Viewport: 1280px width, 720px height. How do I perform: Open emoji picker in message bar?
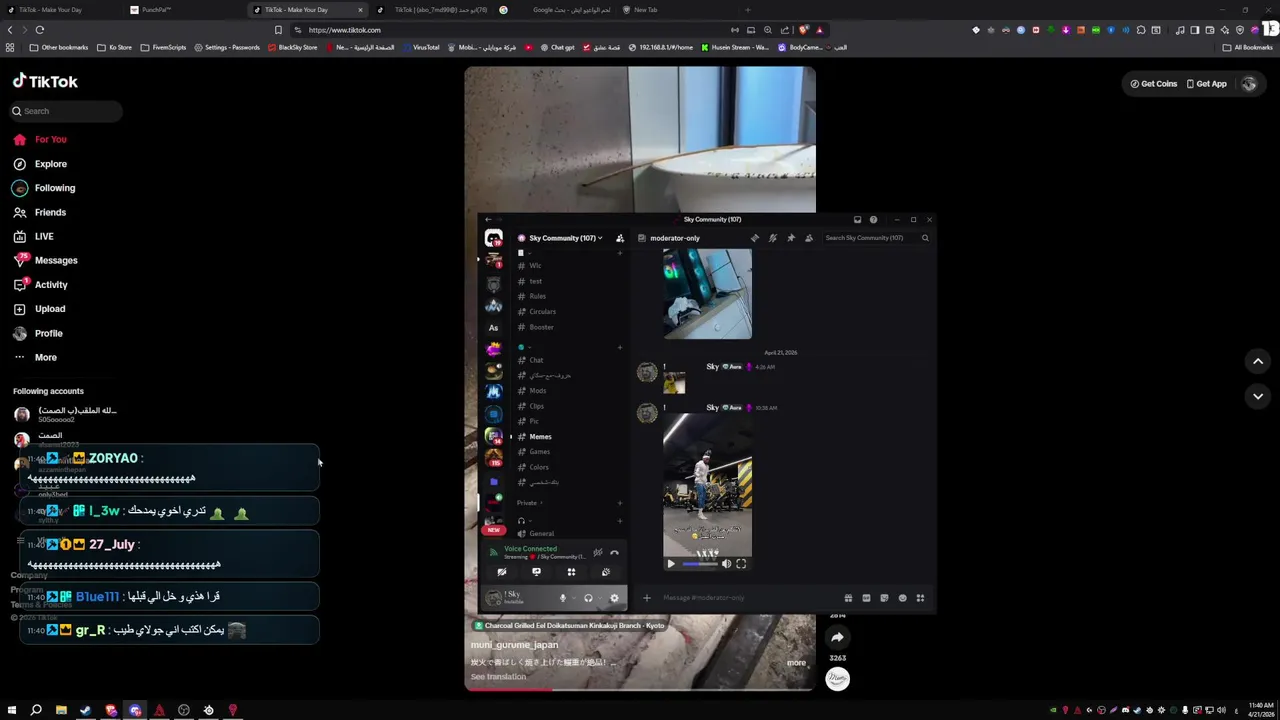click(902, 598)
